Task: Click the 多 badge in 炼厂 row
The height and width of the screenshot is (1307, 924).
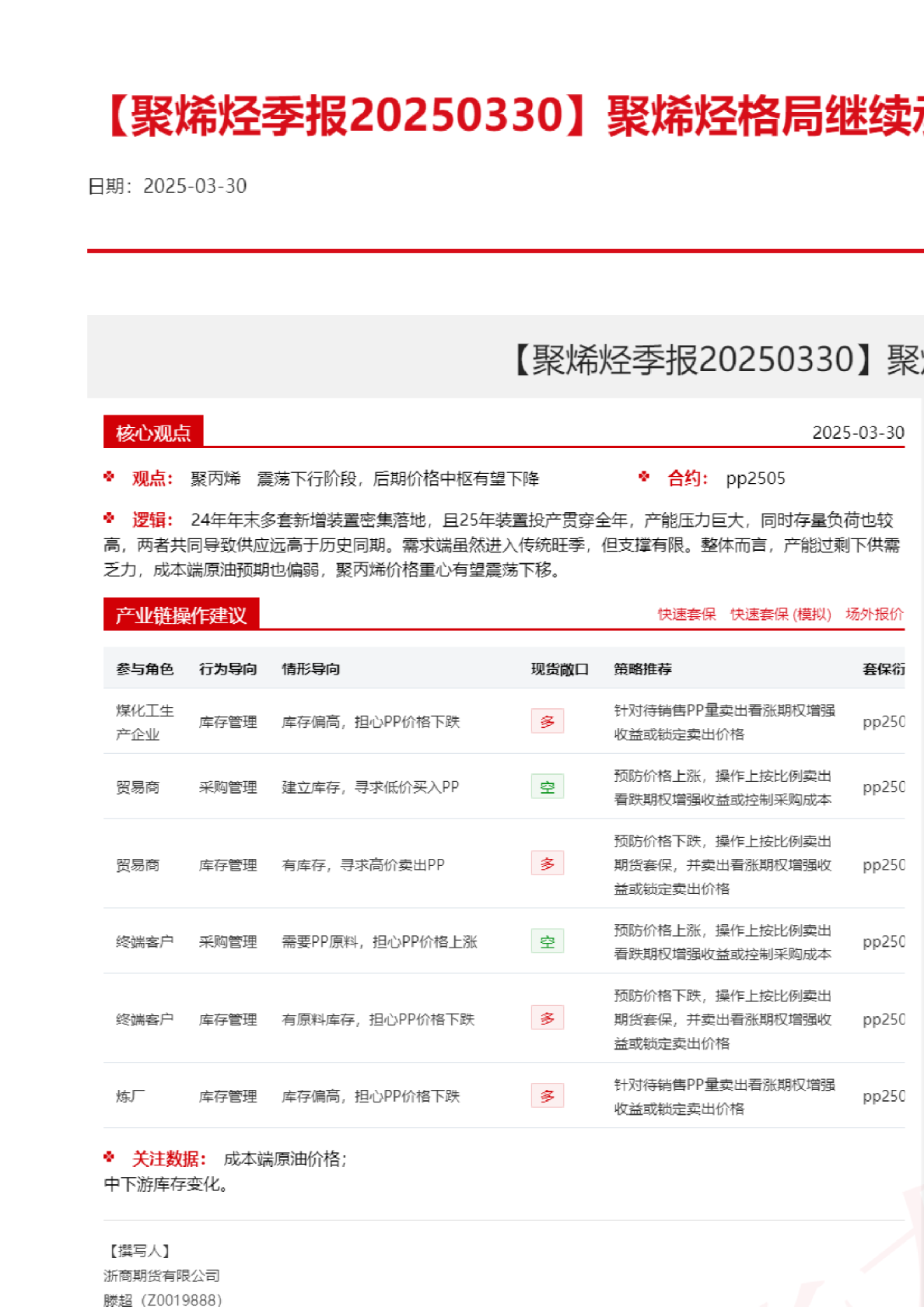Action: point(548,1095)
